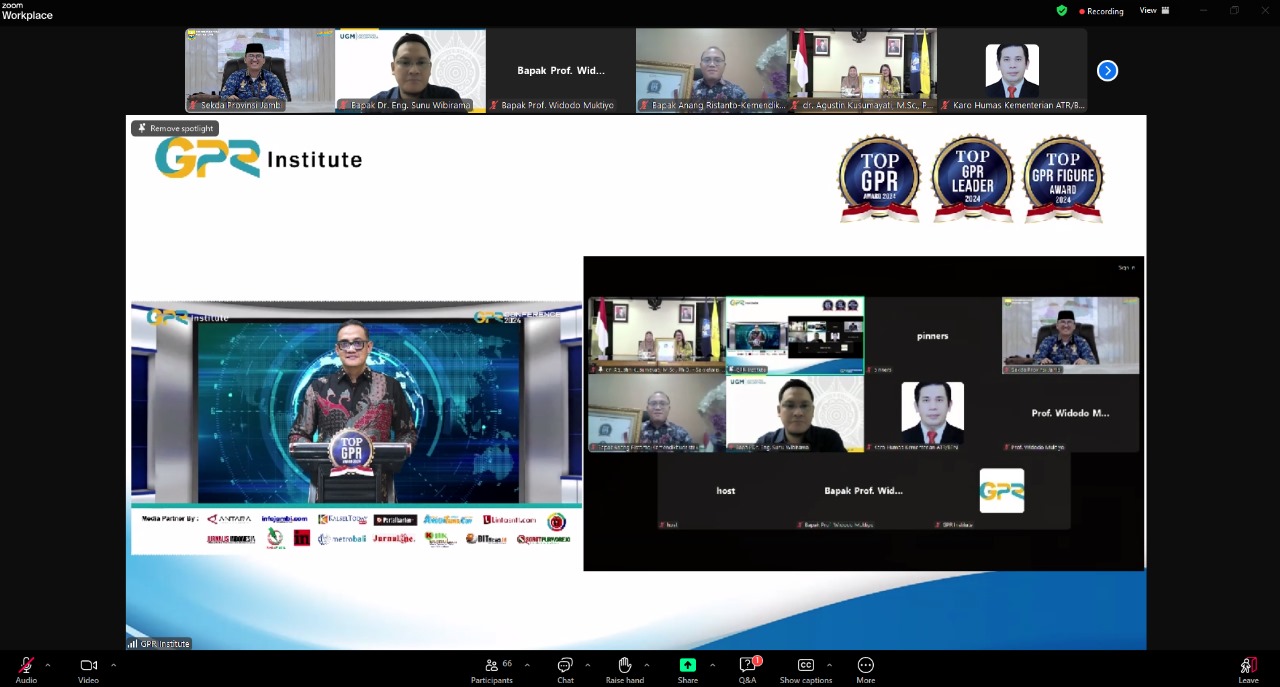Image resolution: width=1280 pixels, height=687 pixels.
Task: Toggle Show captions CC button
Action: click(805, 666)
